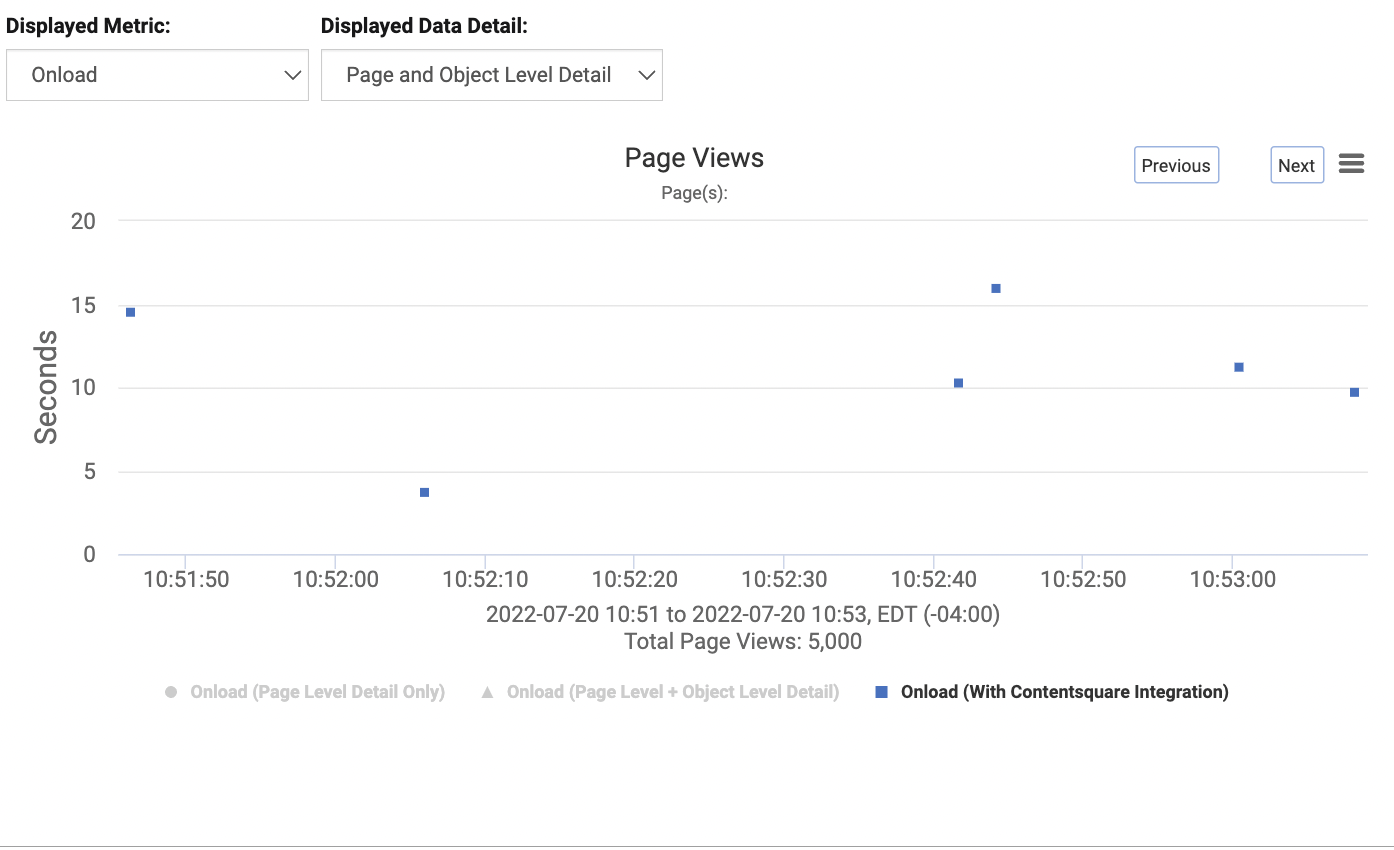The width and height of the screenshot is (1394, 850).
Task: Click the date range subtitle text
Action: pyautogui.click(x=743, y=614)
